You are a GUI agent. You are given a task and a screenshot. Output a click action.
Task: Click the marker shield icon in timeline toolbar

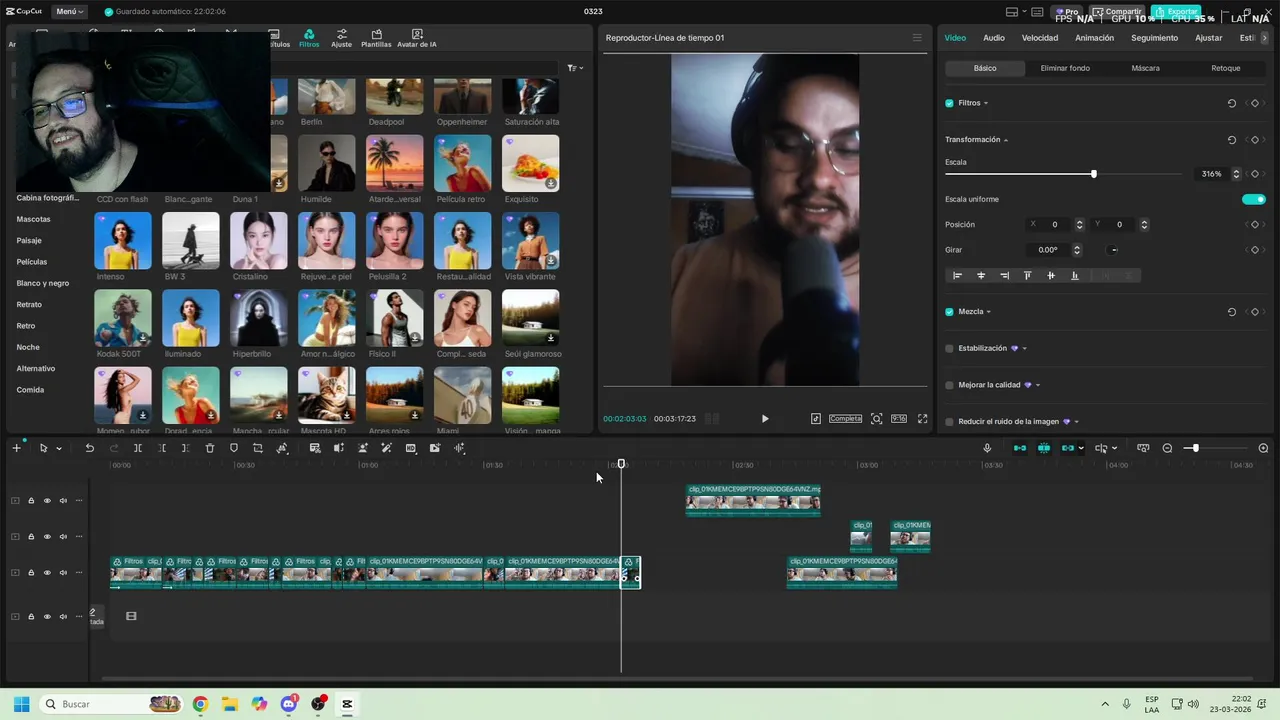pos(234,448)
